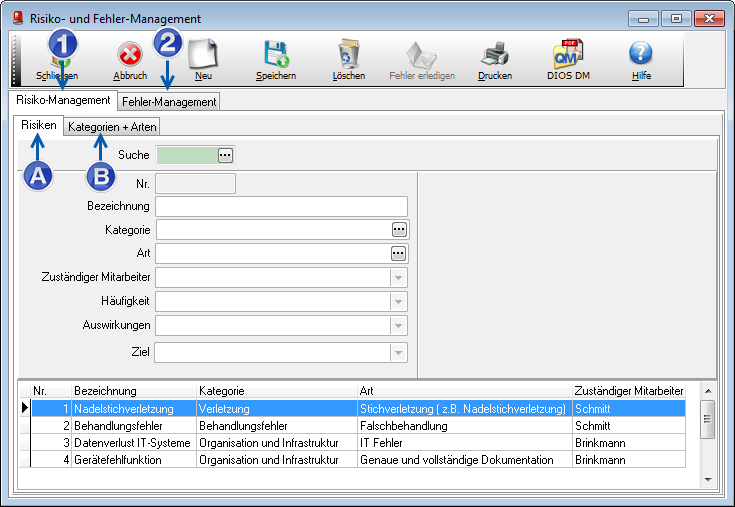
Task: Expand the Auswirkungen dropdown
Action: coord(398,326)
